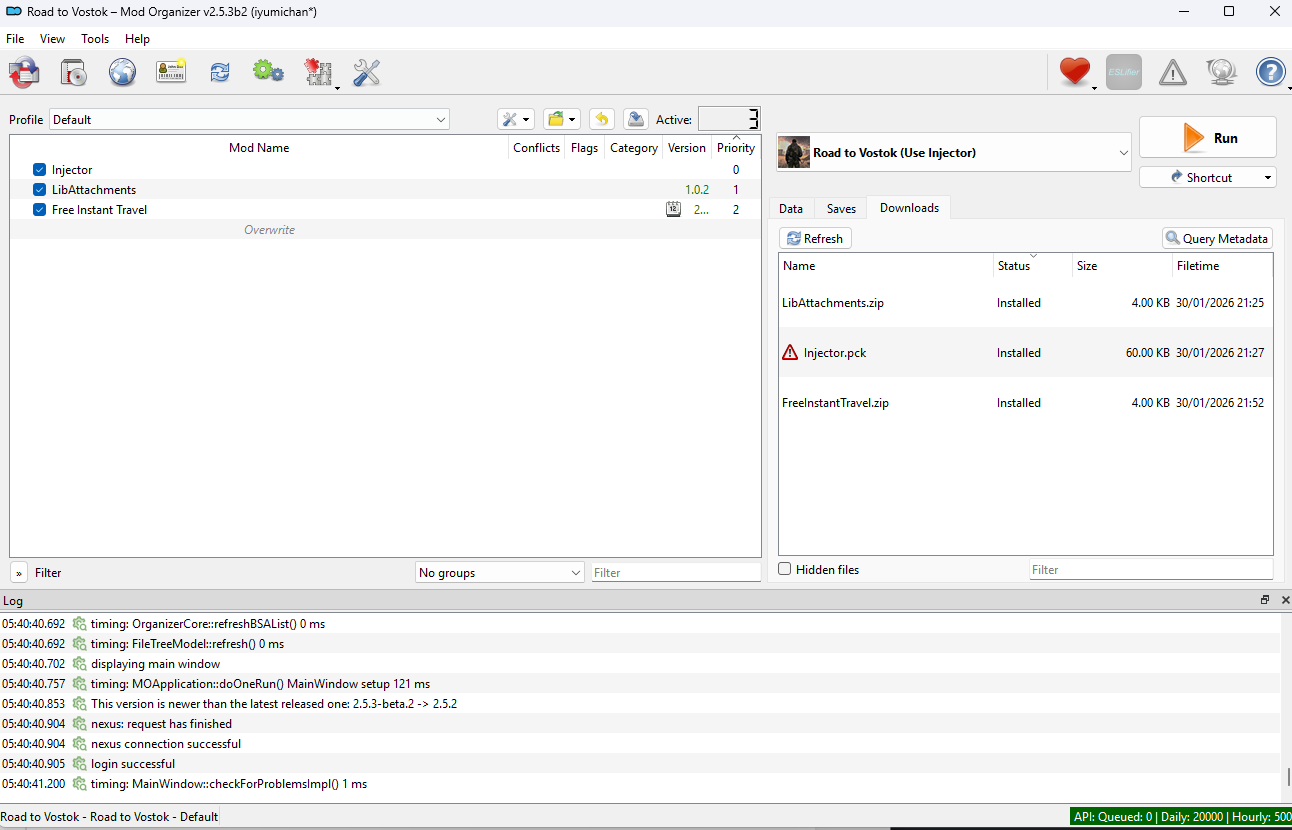Image resolution: width=1292 pixels, height=830 pixels.
Task: Switch to the Saves tab
Action: 841,209
